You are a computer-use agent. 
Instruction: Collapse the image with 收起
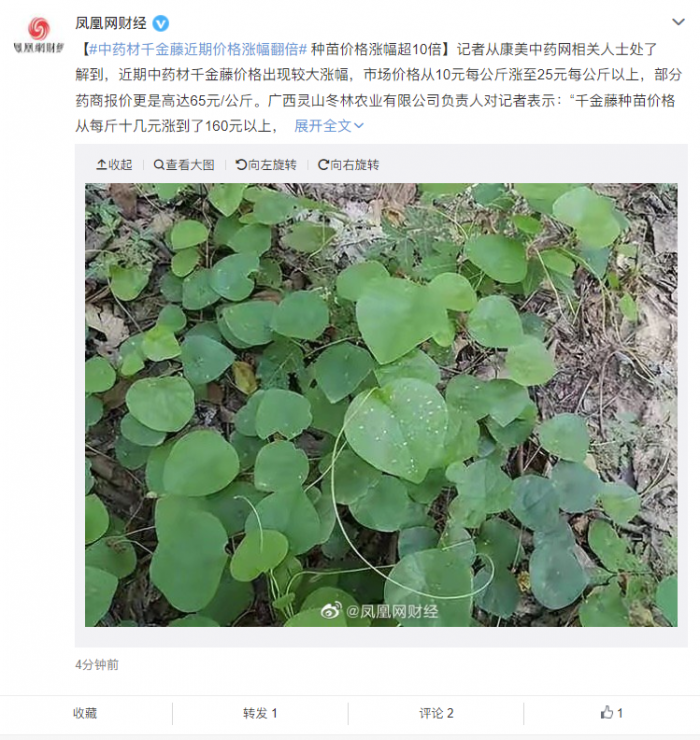coord(114,165)
